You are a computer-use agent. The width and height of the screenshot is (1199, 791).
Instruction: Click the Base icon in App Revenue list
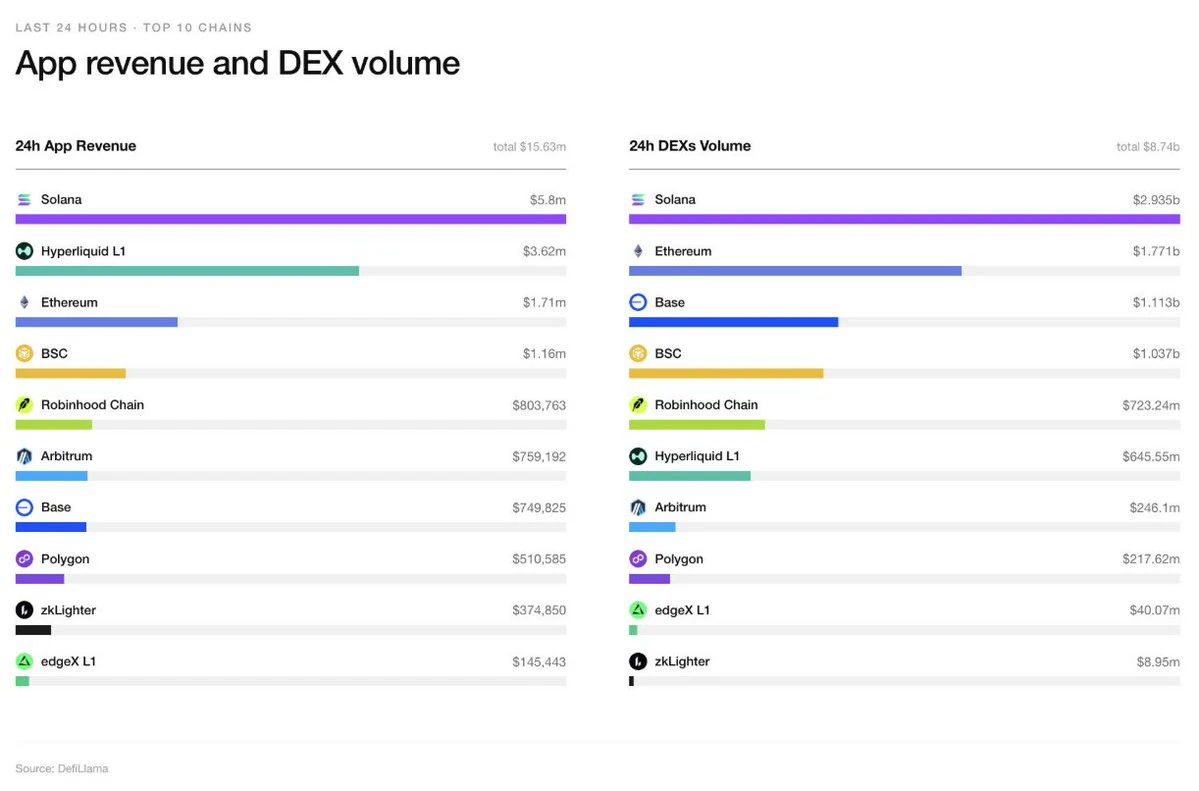[x=24, y=507]
